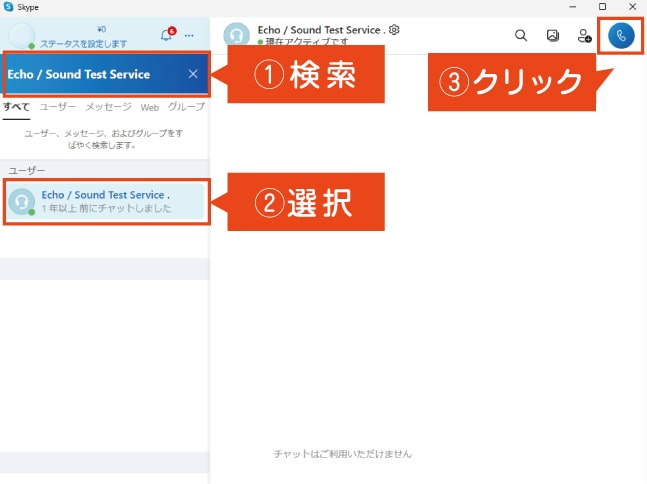Image resolution: width=647 pixels, height=484 pixels.
Task: Open your profile avatar picture
Action: tap(22, 36)
